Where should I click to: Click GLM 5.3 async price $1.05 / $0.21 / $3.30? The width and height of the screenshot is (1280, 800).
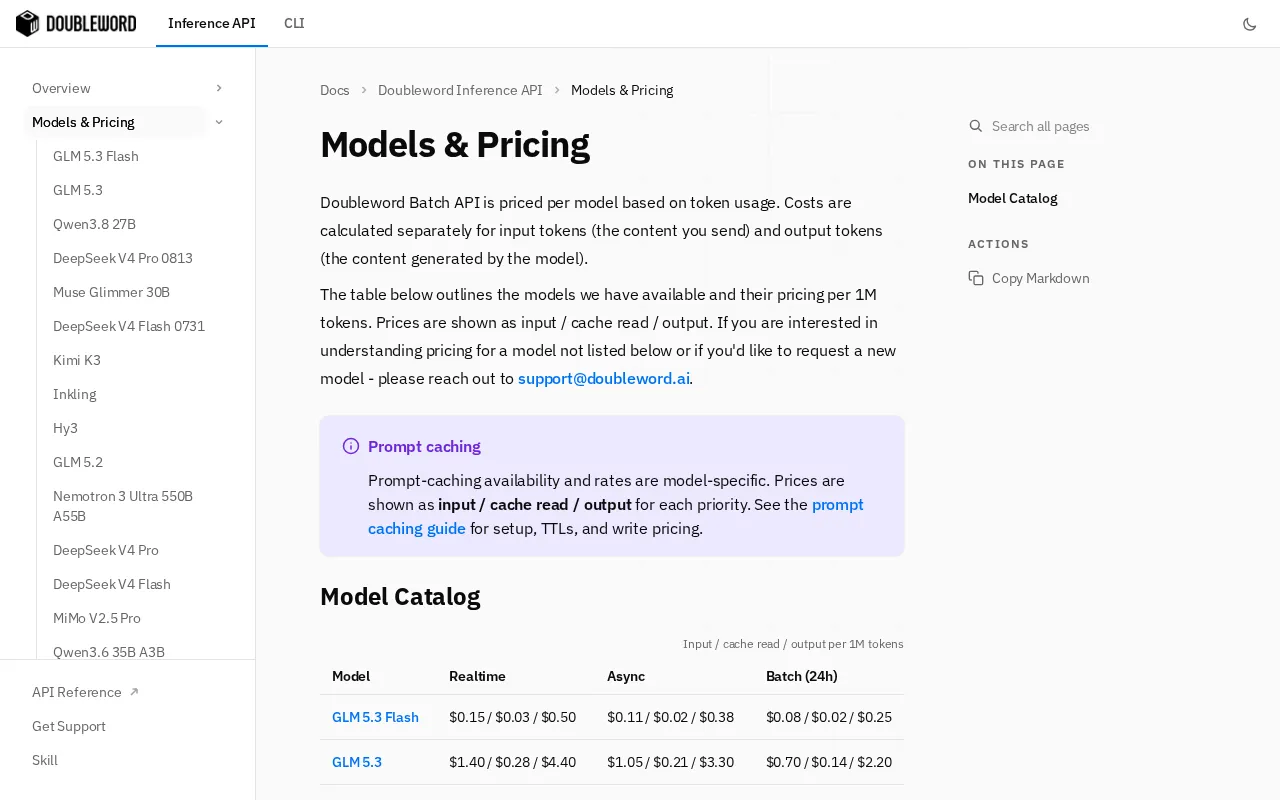click(x=670, y=762)
